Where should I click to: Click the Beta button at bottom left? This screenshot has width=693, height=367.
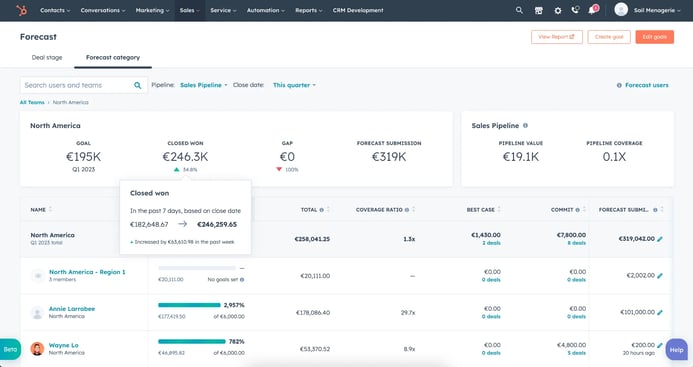click(x=10, y=349)
